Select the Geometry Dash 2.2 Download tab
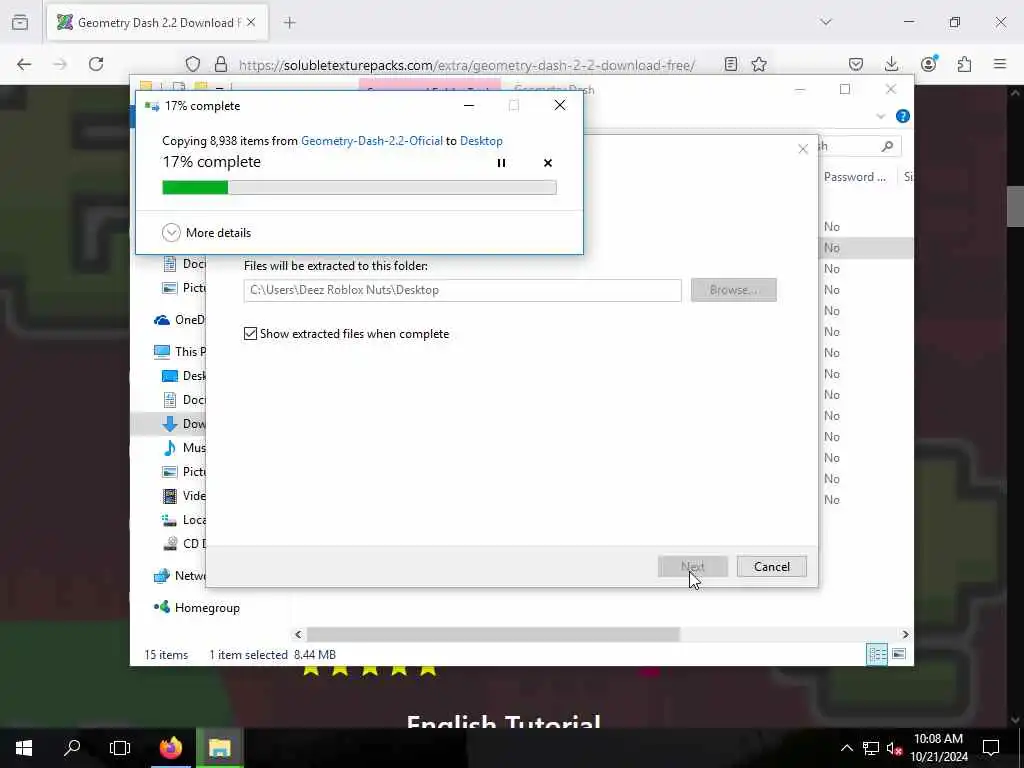This screenshot has height=768, width=1024. pyautogui.click(x=156, y=23)
